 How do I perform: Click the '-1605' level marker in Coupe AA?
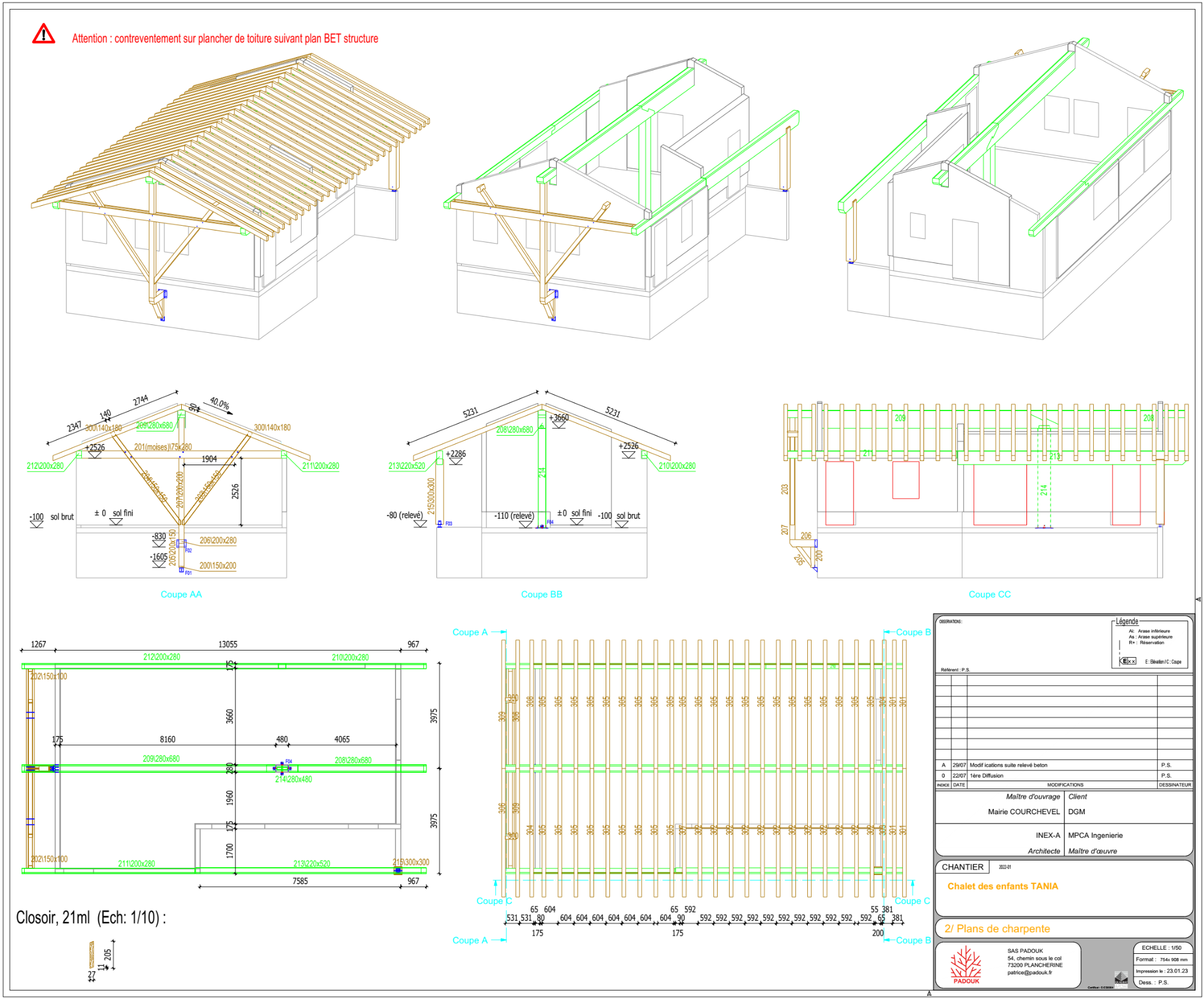[159, 557]
